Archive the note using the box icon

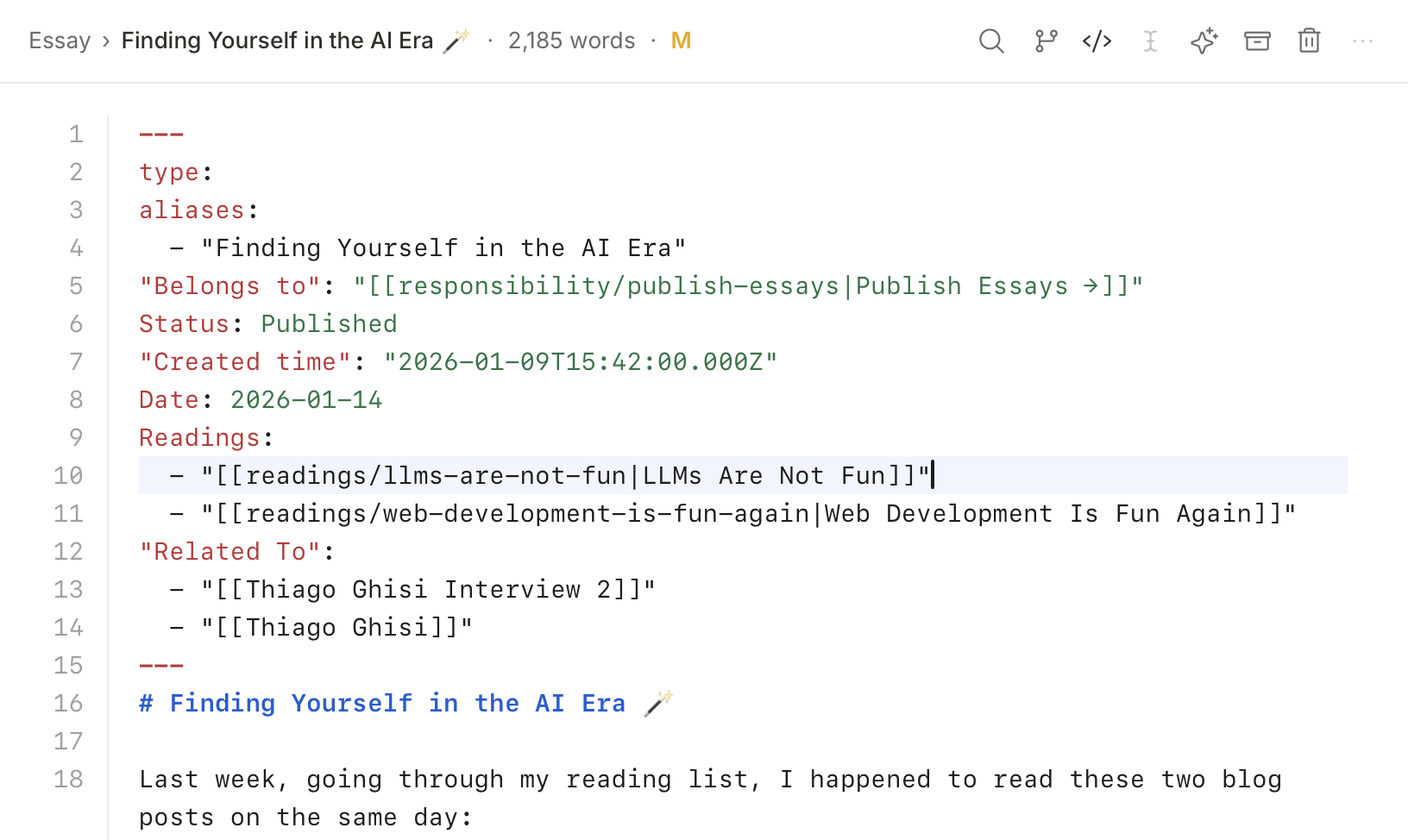point(1257,41)
